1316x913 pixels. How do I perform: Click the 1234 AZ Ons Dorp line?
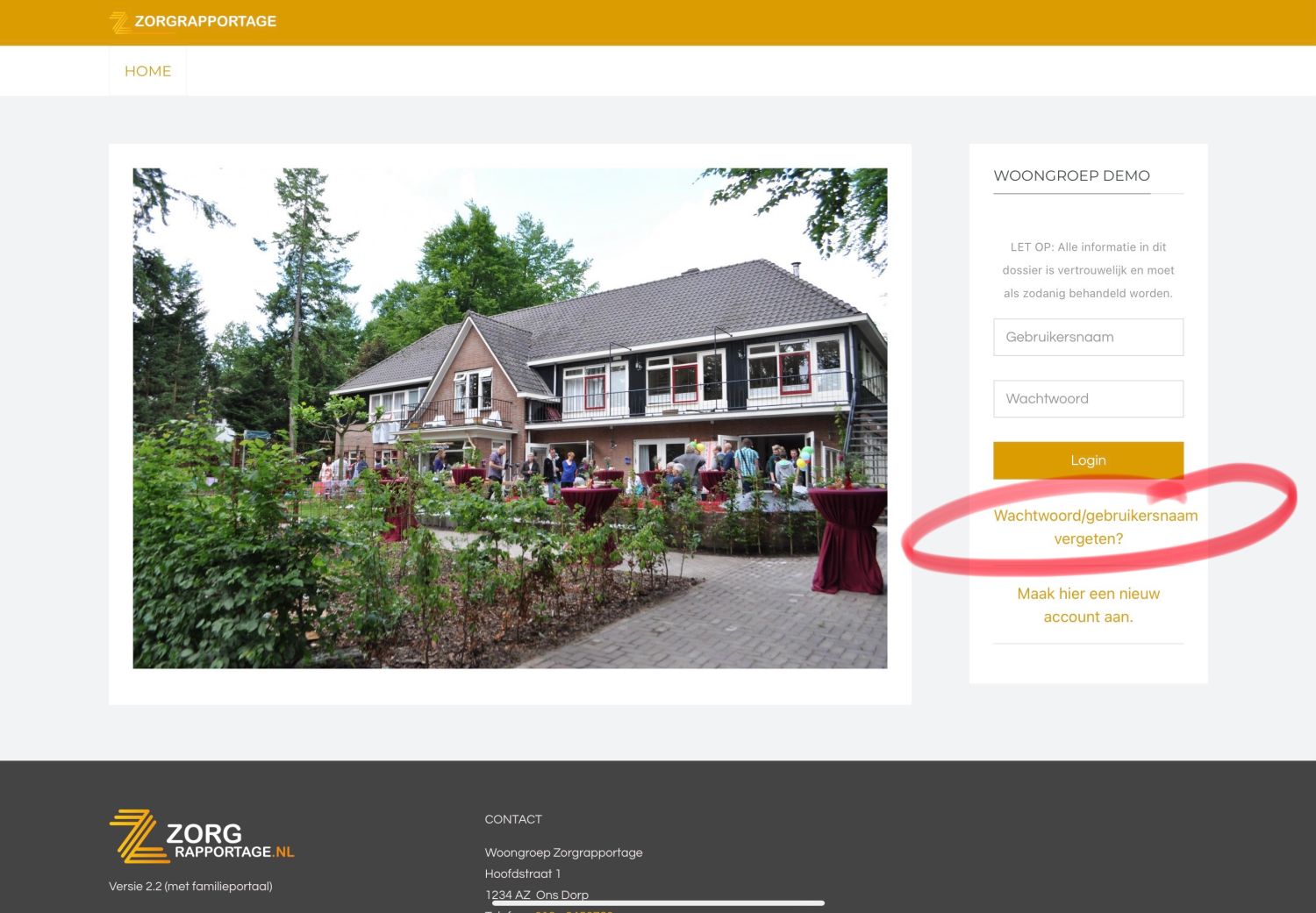pyautogui.click(x=536, y=895)
